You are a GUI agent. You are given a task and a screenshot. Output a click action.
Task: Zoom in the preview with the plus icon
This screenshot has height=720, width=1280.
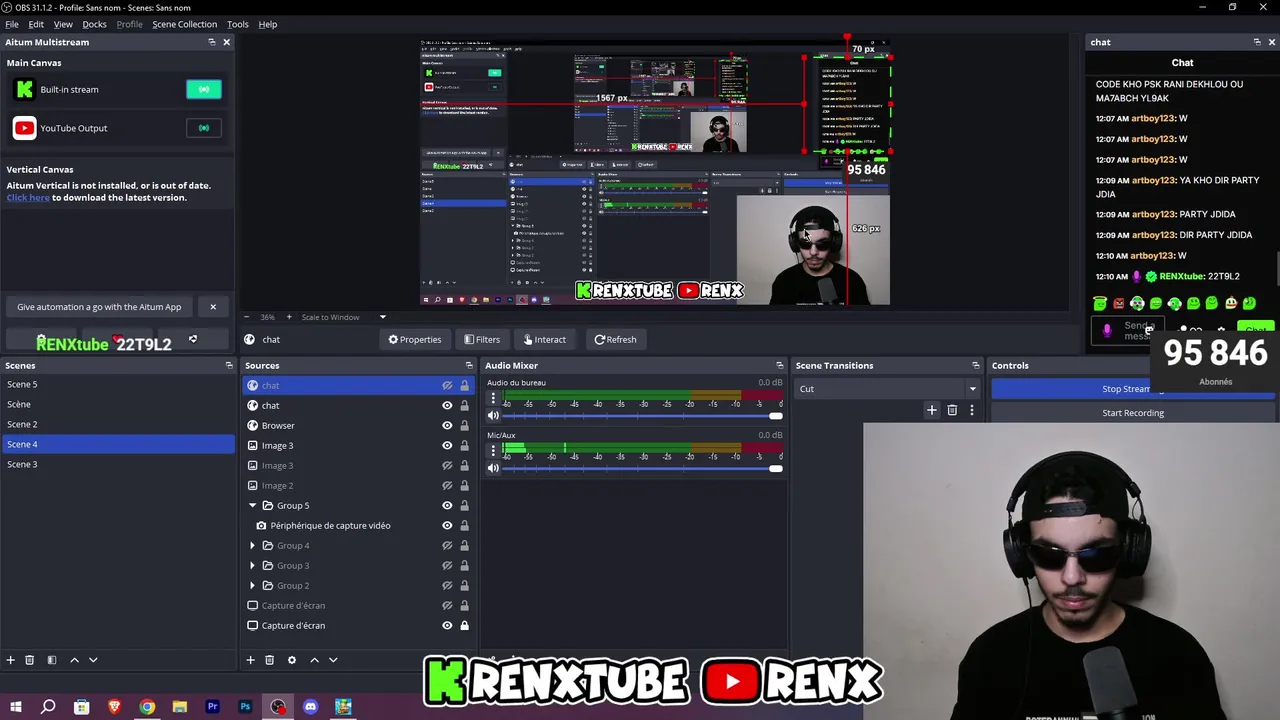point(289,317)
